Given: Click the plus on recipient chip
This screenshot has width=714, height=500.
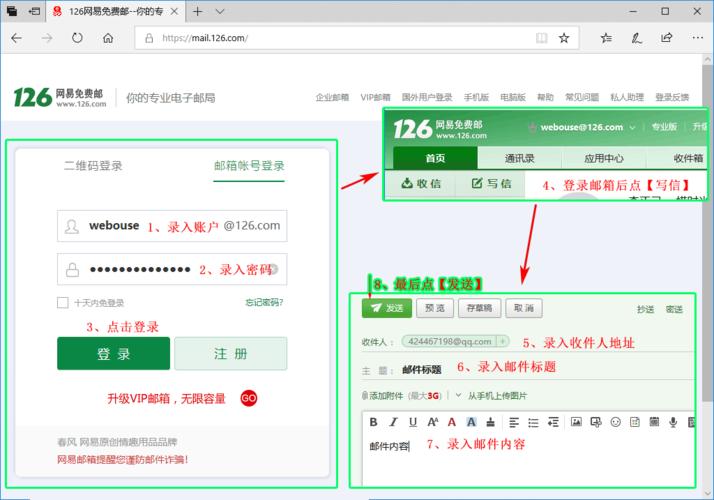Looking at the screenshot, I should [503, 341].
